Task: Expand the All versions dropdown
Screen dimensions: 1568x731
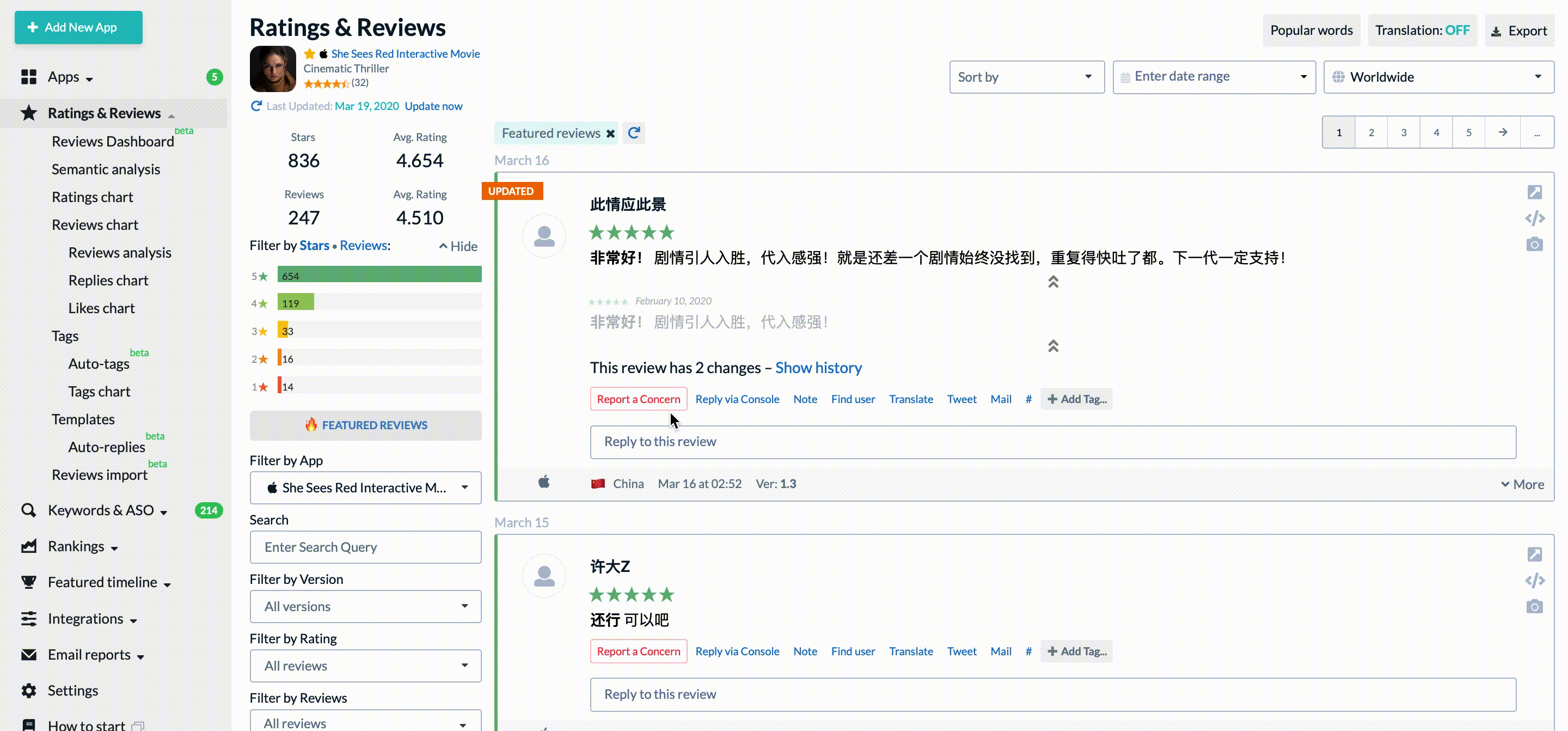Action: pos(365,606)
